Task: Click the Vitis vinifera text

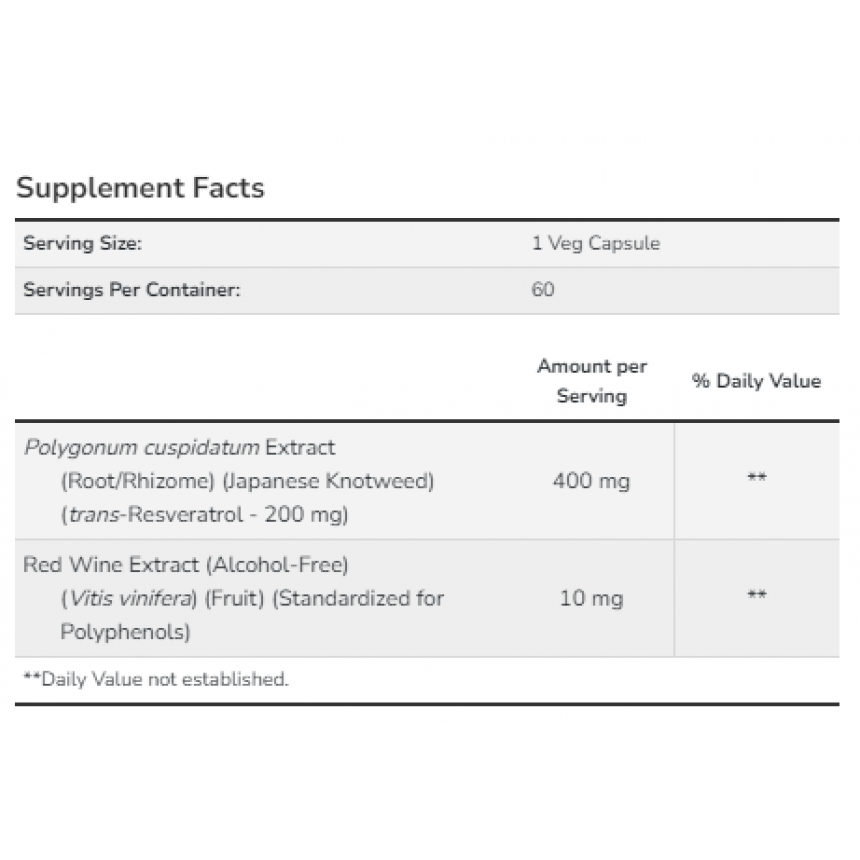Action: pyautogui.click(x=129, y=598)
